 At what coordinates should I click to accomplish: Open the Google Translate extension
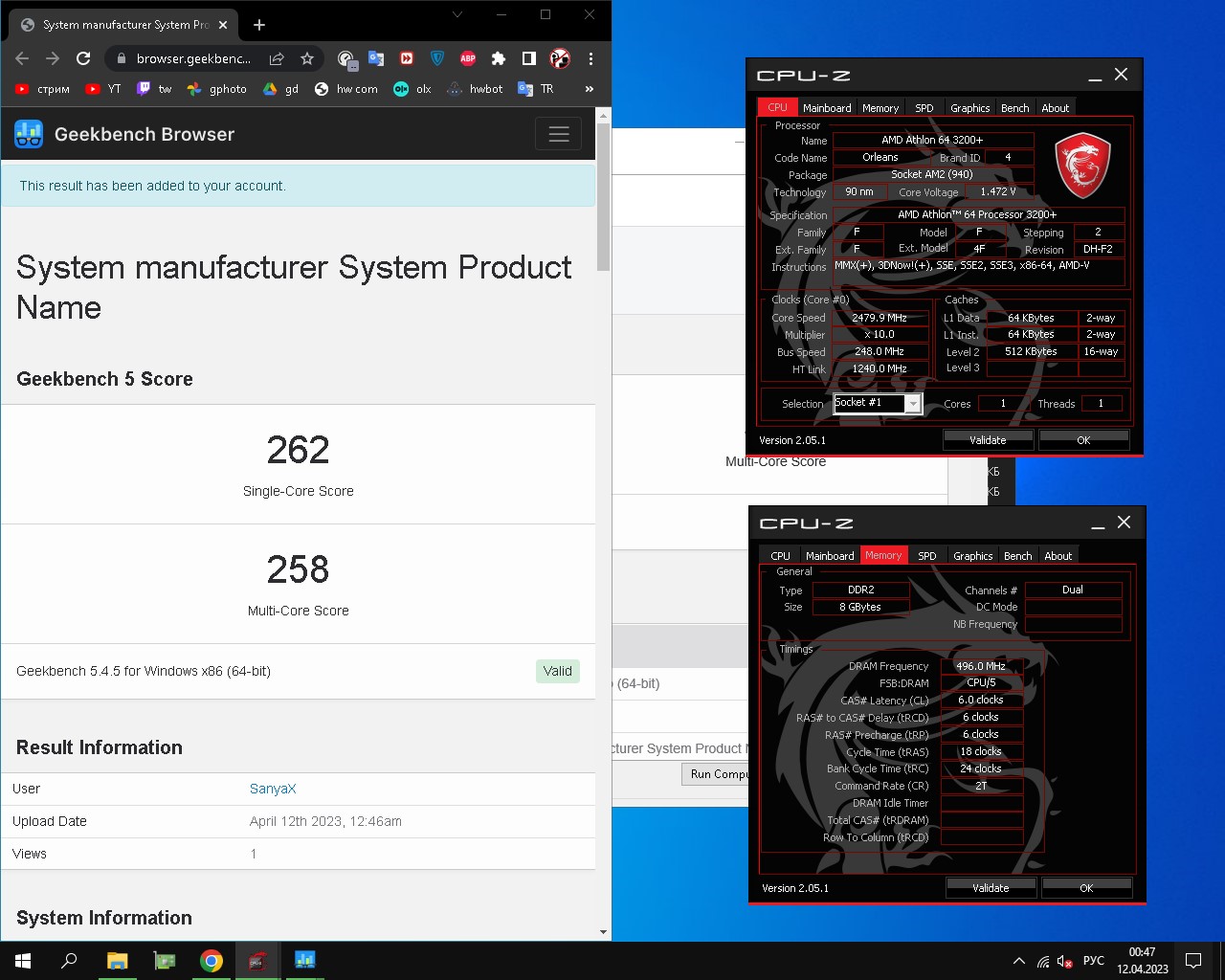(376, 58)
